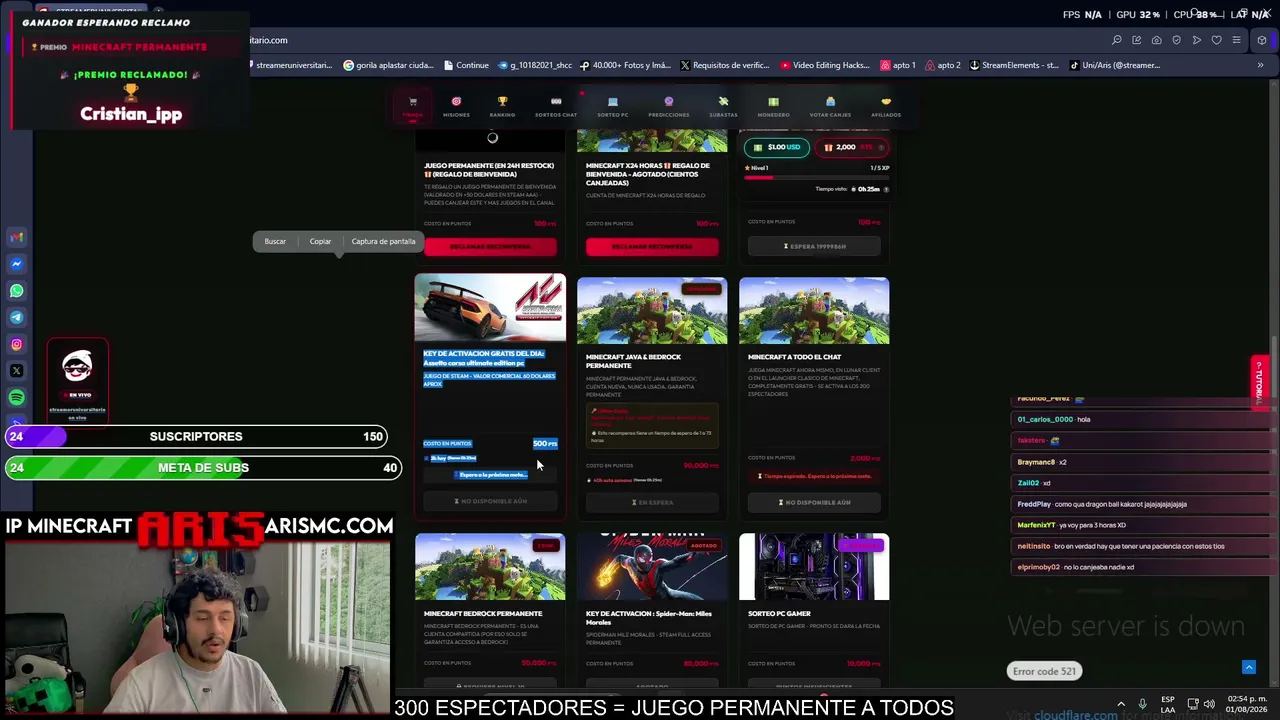This screenshot has height=720, width=1280.
Task: Open the g_10182021_shcc bookmark
Action: [x=534, y=65]
